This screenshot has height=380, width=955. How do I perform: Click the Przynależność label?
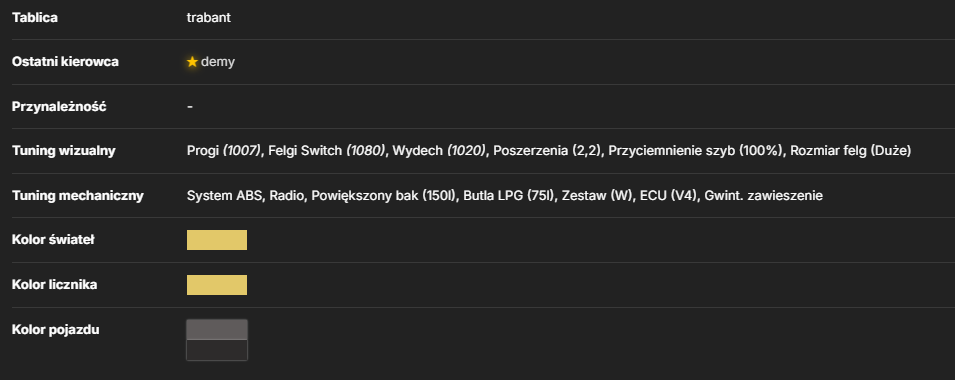59,107
